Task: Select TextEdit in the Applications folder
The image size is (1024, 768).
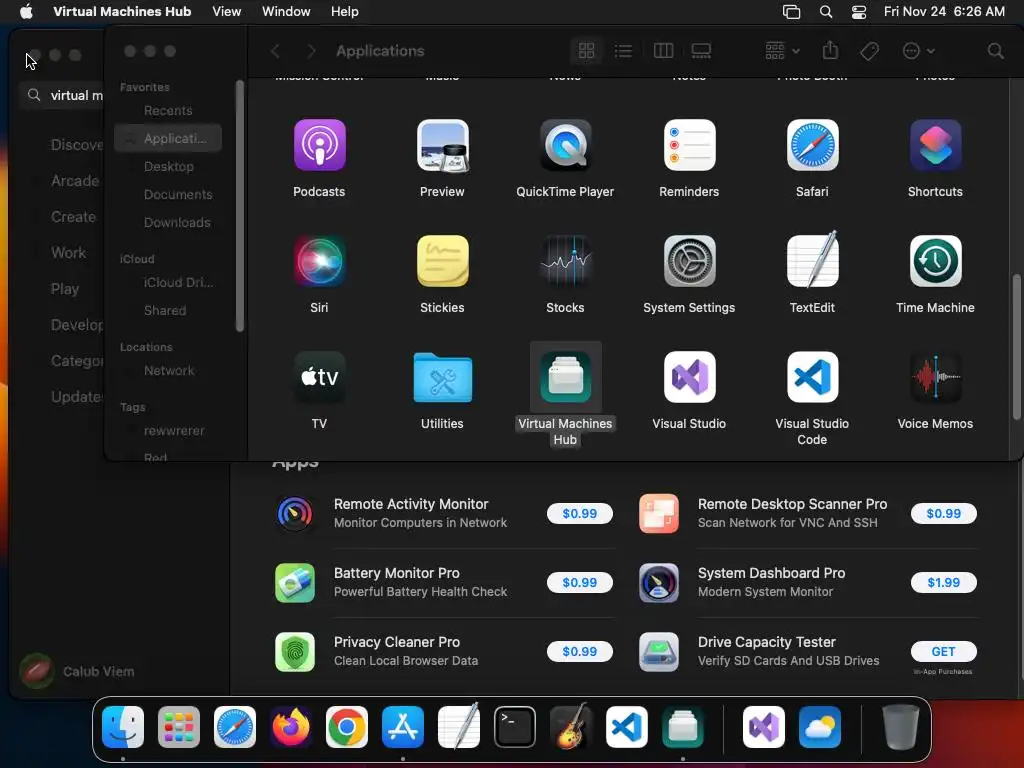Action: tap(812, 260)
